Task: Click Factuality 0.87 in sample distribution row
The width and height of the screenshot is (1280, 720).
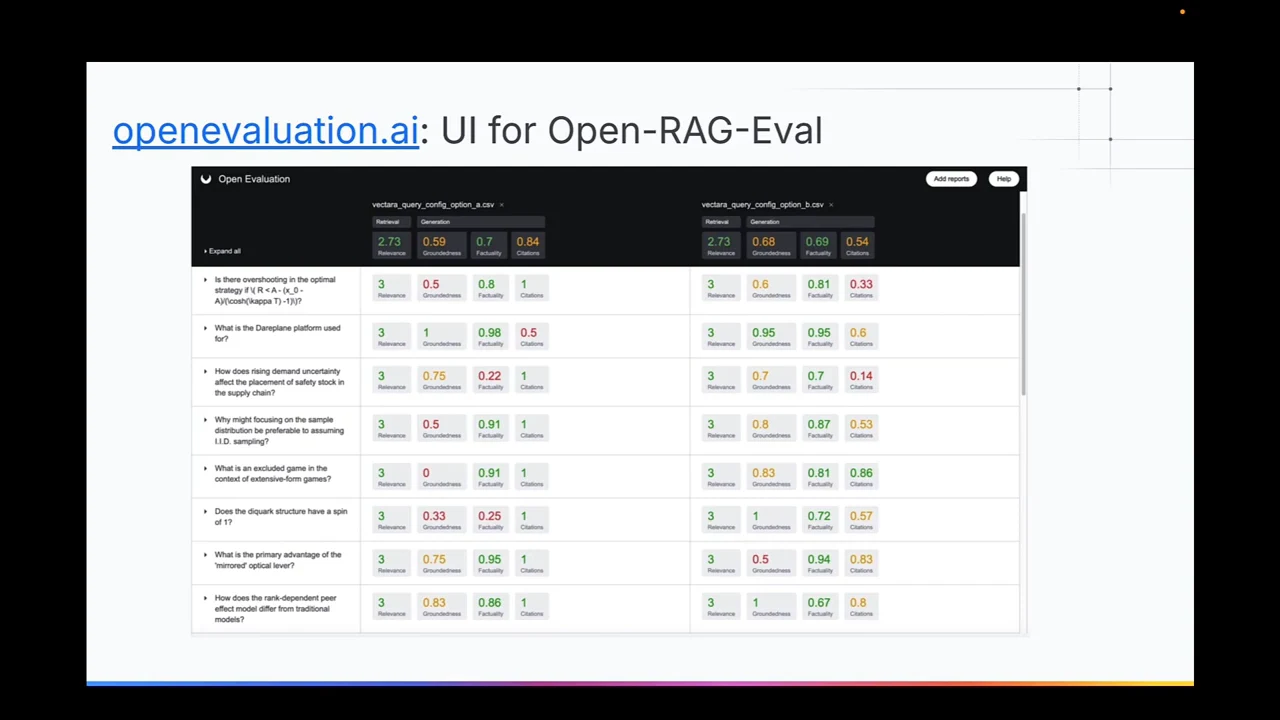Action: (x=819, y=428)
